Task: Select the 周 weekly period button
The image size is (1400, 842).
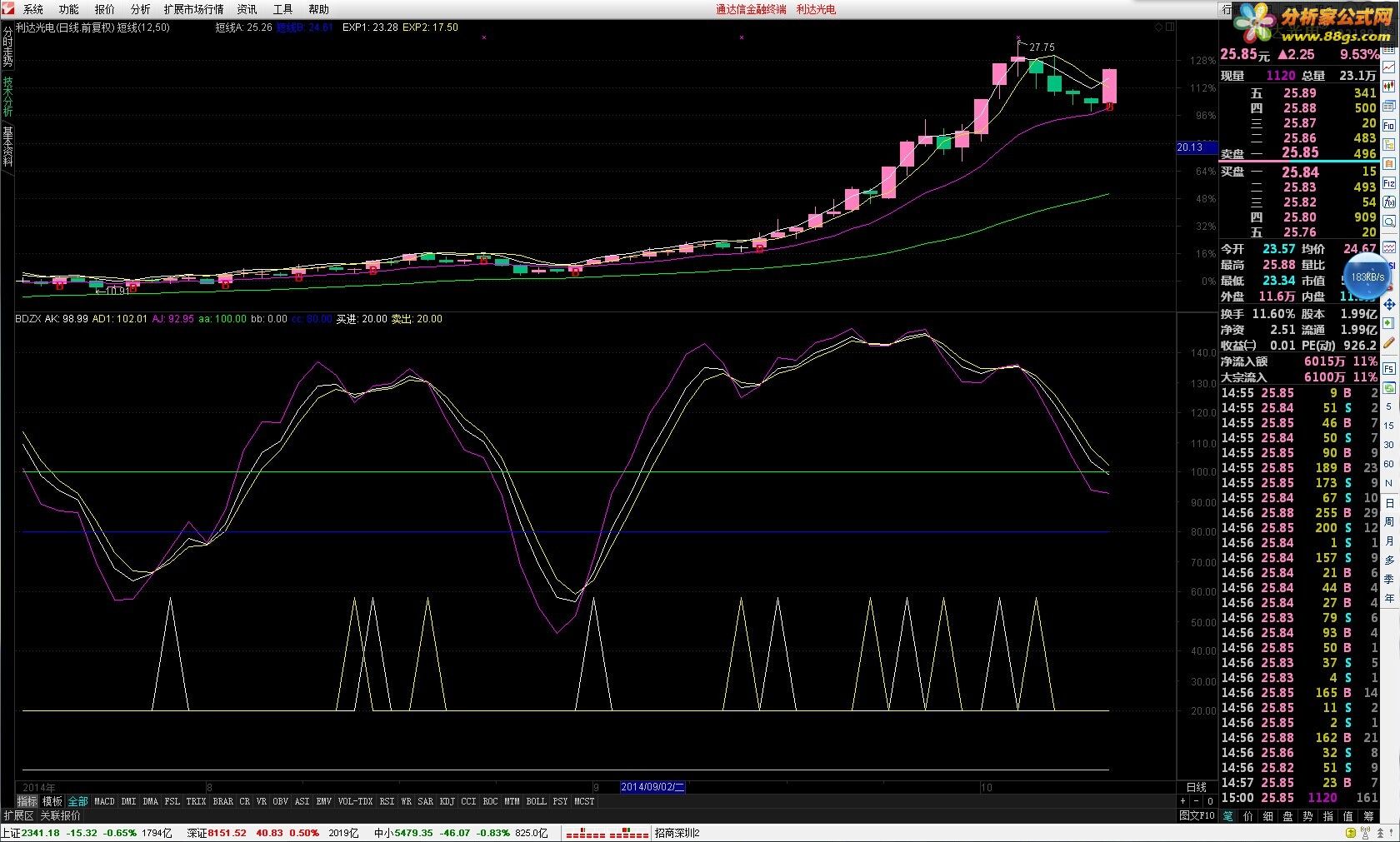Action: click(1389, 521)
